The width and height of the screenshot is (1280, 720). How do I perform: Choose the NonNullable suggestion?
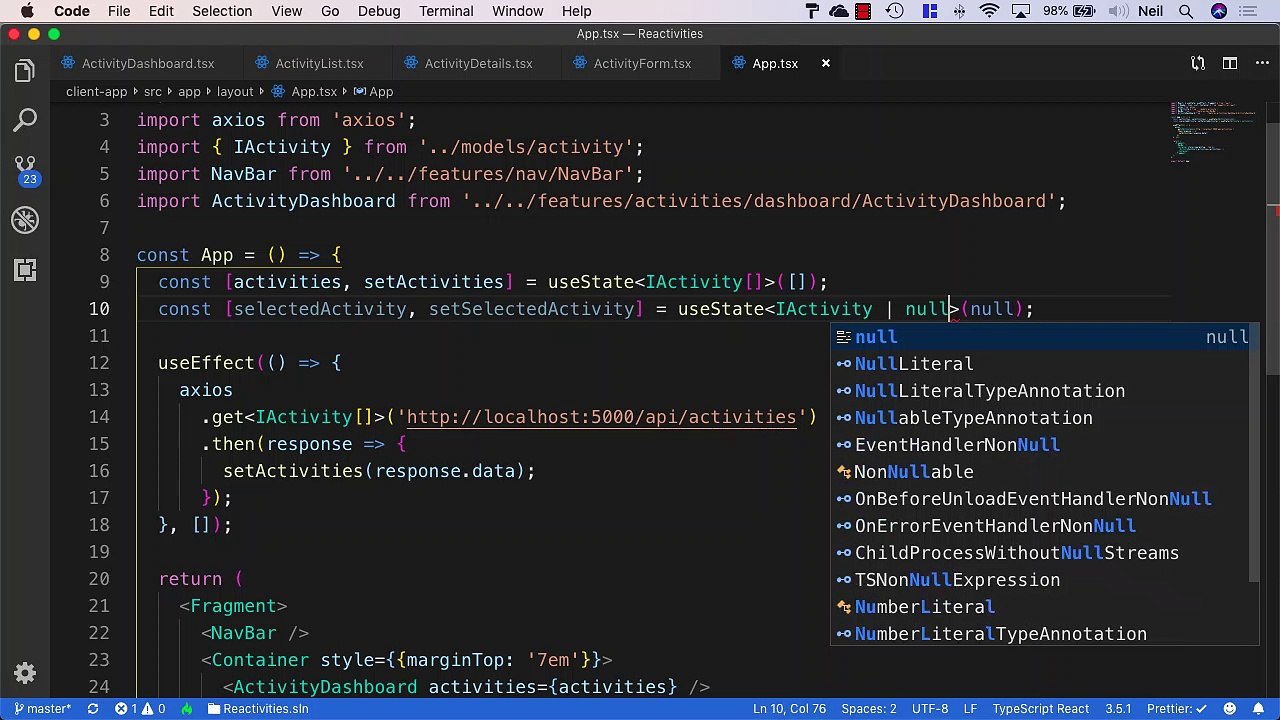[x=1041, y=472]
